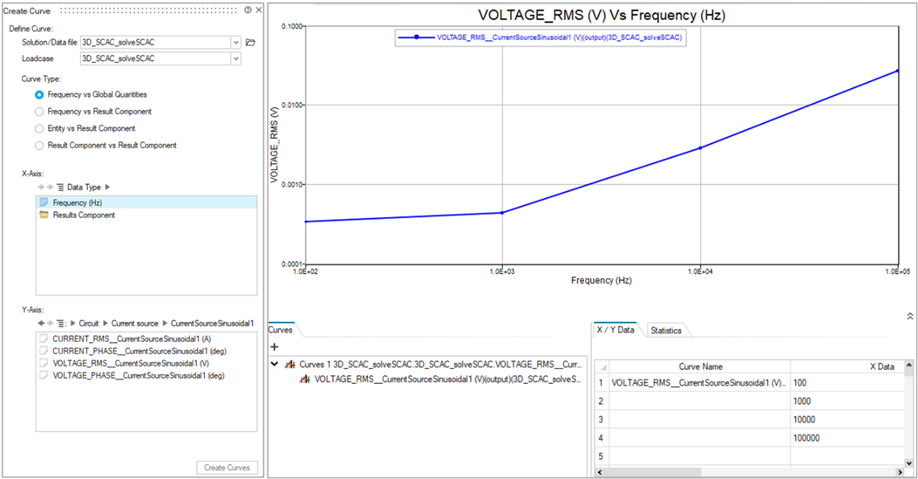Viewport: 918px width, 479px height.
Task: Select Entity vs Result Component radio button
Action: (x=39, y=129)
